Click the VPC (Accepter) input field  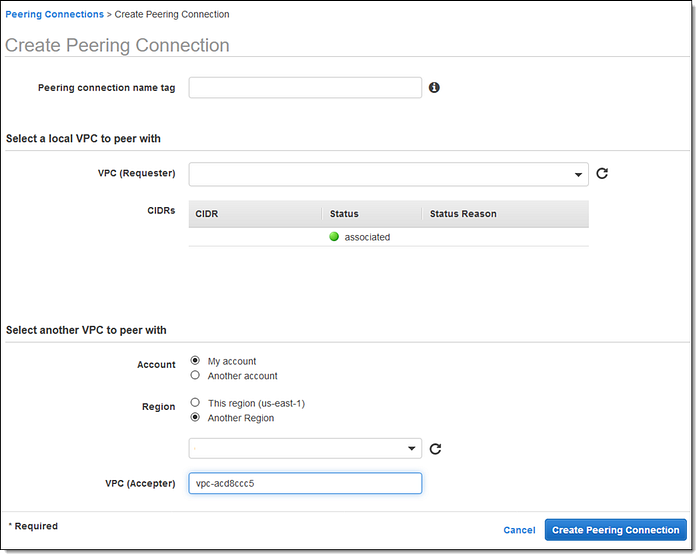pos(305,484)
